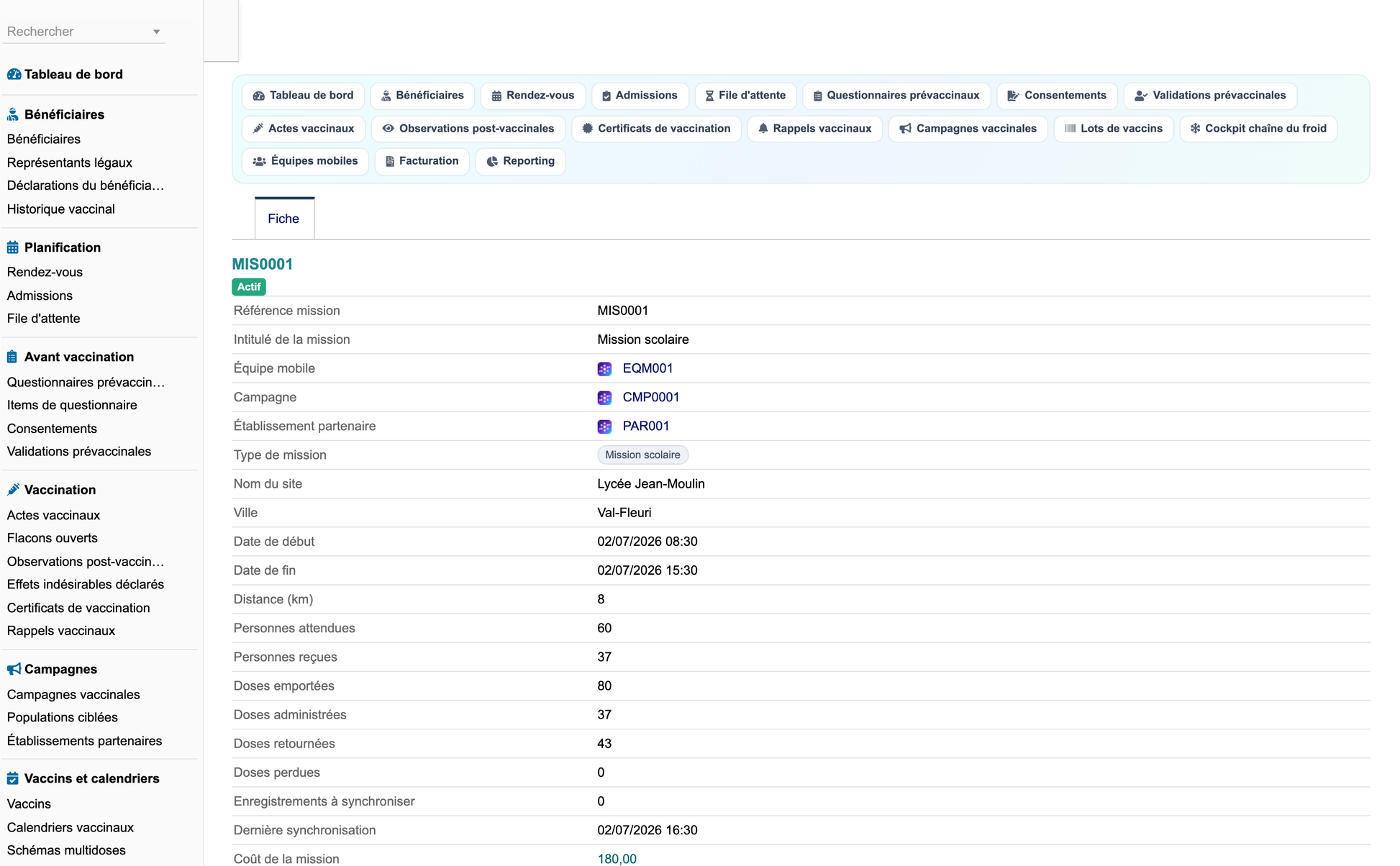
Task: Click the EQM001 record icon
Action: tap(604, 369)
